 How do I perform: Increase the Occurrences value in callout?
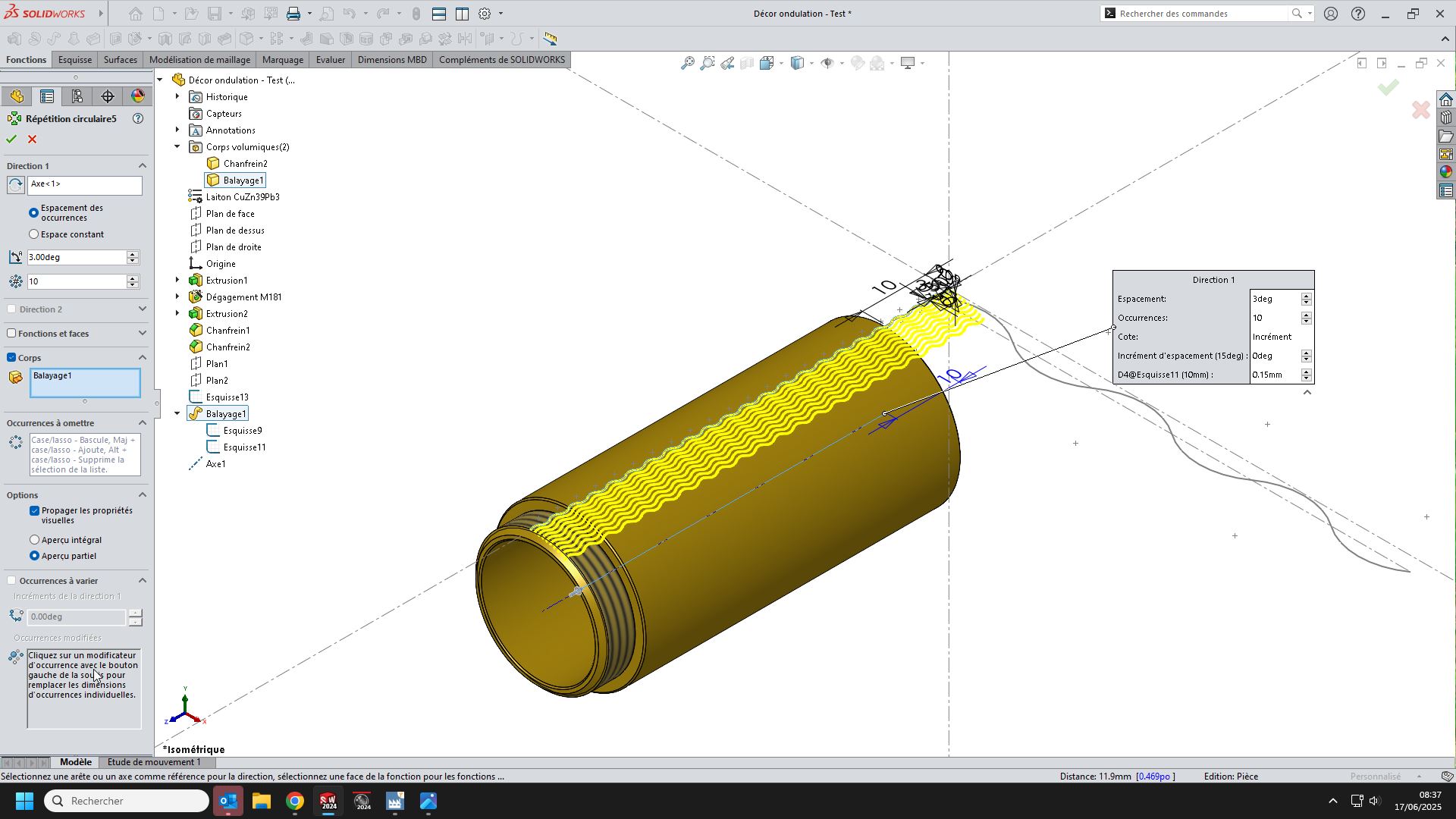click(x=1306, y=315)
